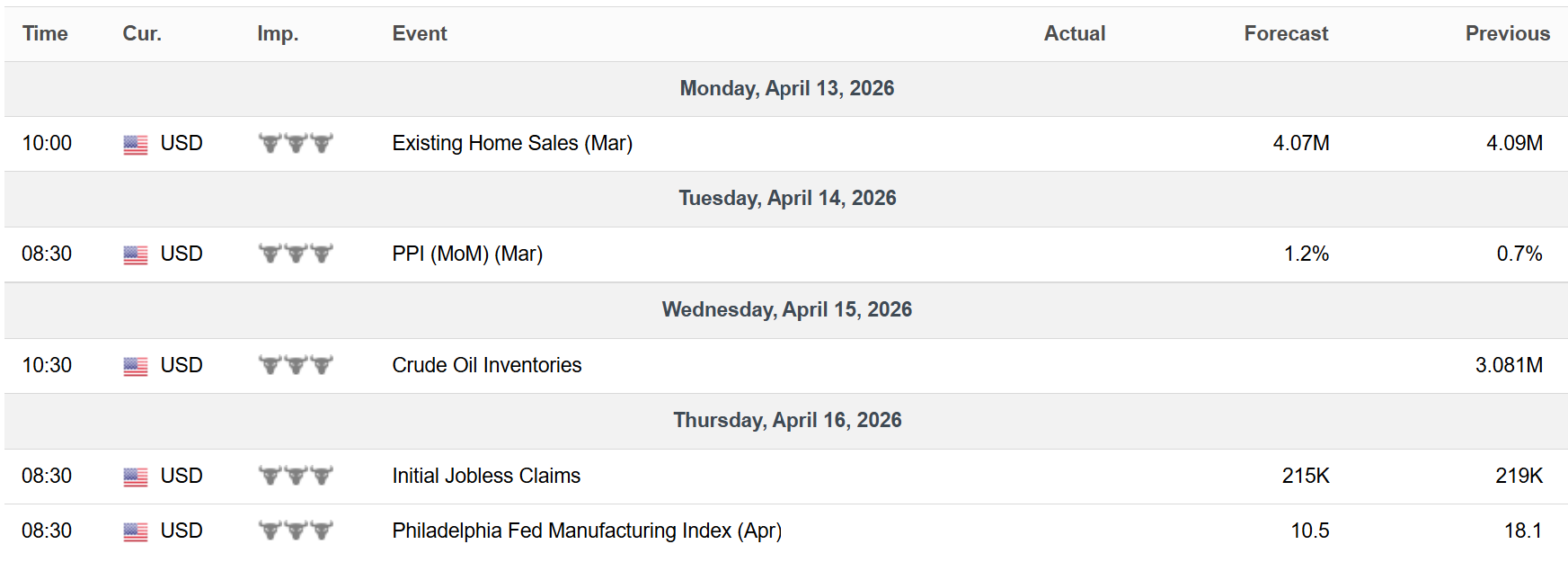Click bull importance icons for Initial Jobless Claims
The width and height of the screenshot is (1568, 562).
point(296,476)
